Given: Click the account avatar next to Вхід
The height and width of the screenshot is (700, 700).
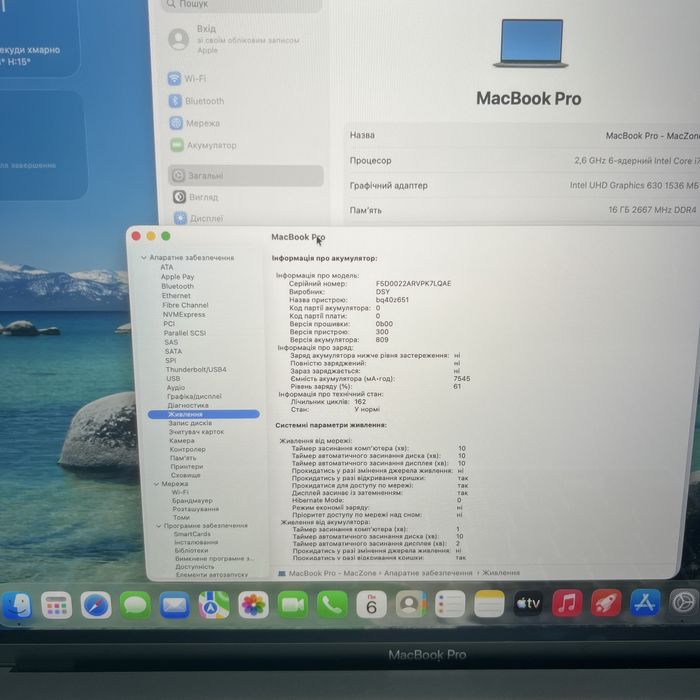Looking at the screenshot, I should (x=179, y=39).
